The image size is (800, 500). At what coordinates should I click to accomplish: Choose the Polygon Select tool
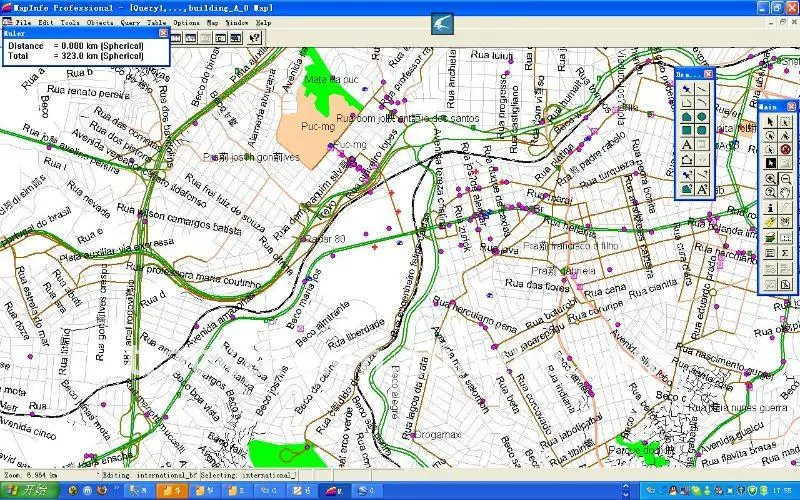coord(785,136)
